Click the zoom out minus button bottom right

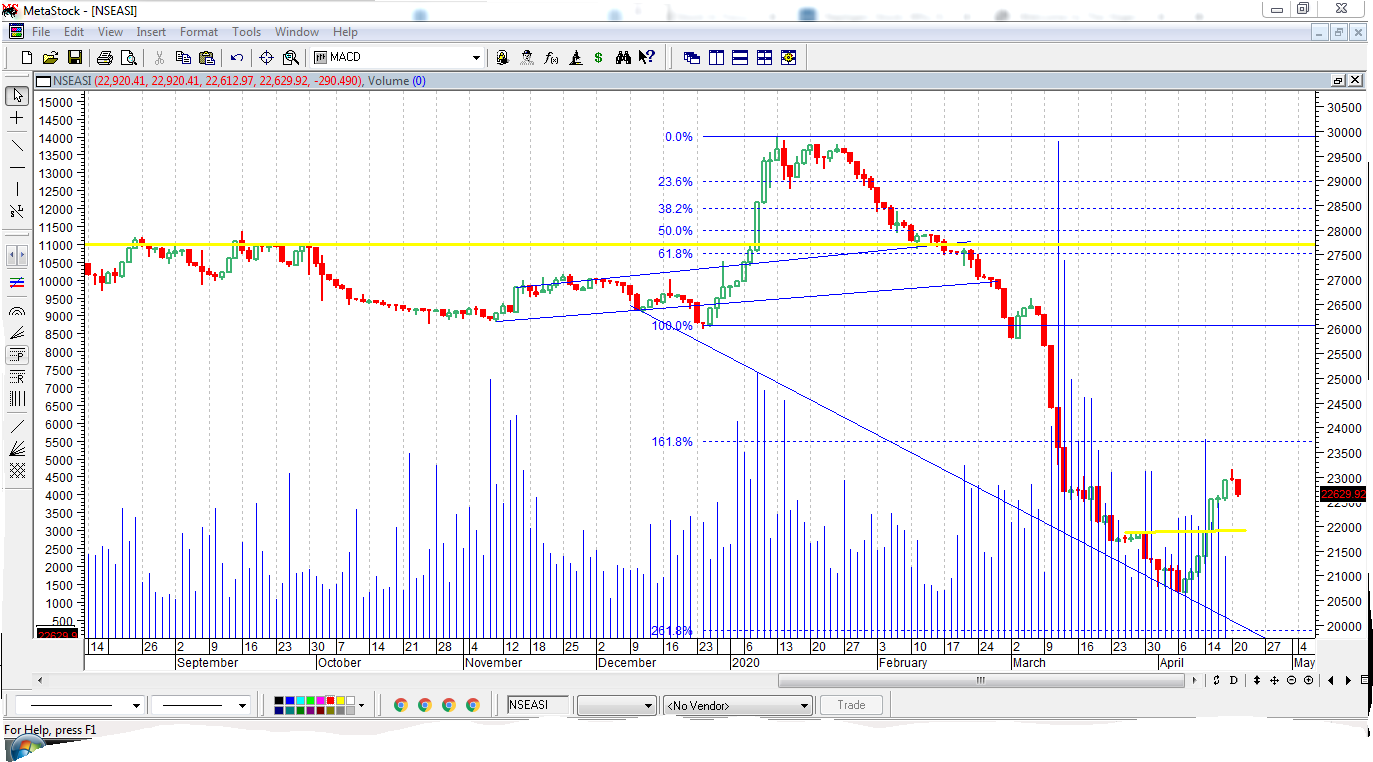(1291, 680)
